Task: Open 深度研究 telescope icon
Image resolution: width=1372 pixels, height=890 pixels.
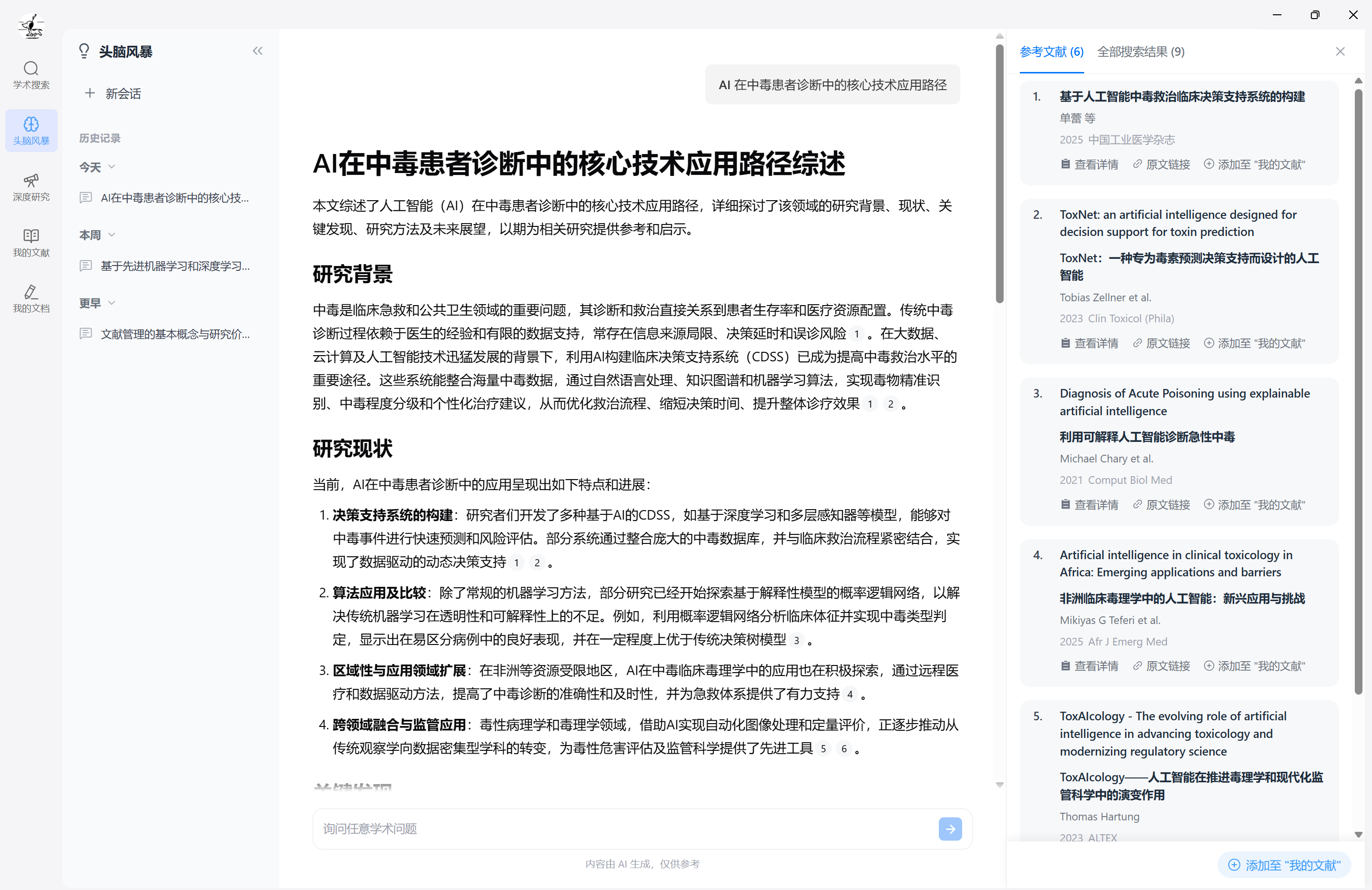Action: [31, 187]
